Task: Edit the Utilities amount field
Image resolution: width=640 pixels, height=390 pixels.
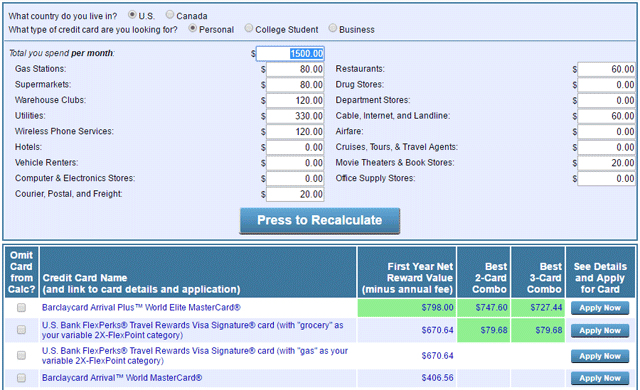Action: click(x=295, y=116)
